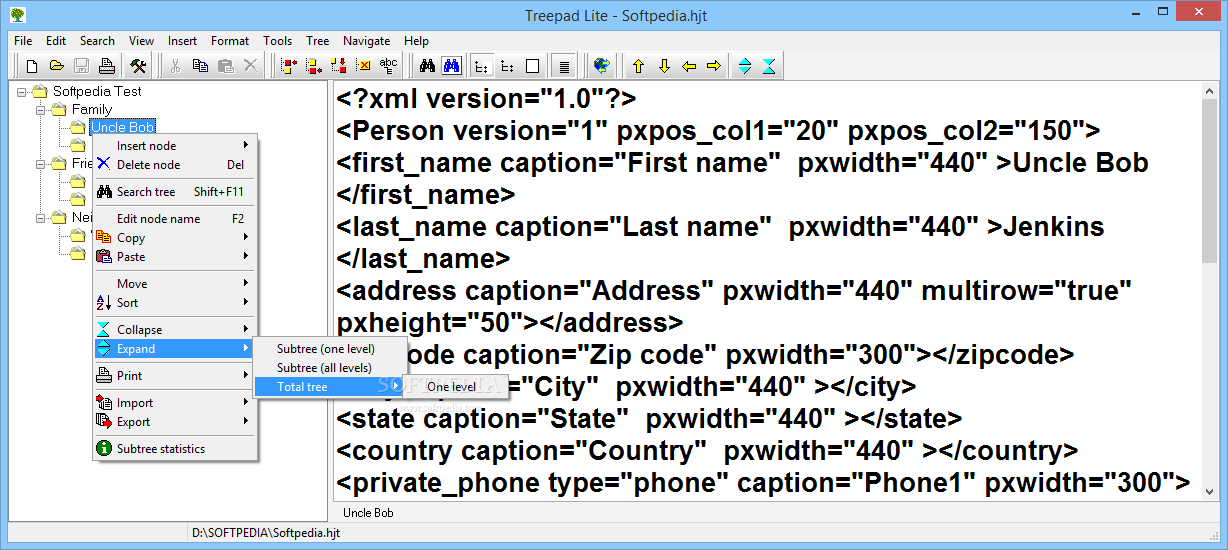Image resolution: width=1228 pixels, height=550 pixels.
Task: Click the folder icon next to Uncle Bob
Action: click(78, 127)
